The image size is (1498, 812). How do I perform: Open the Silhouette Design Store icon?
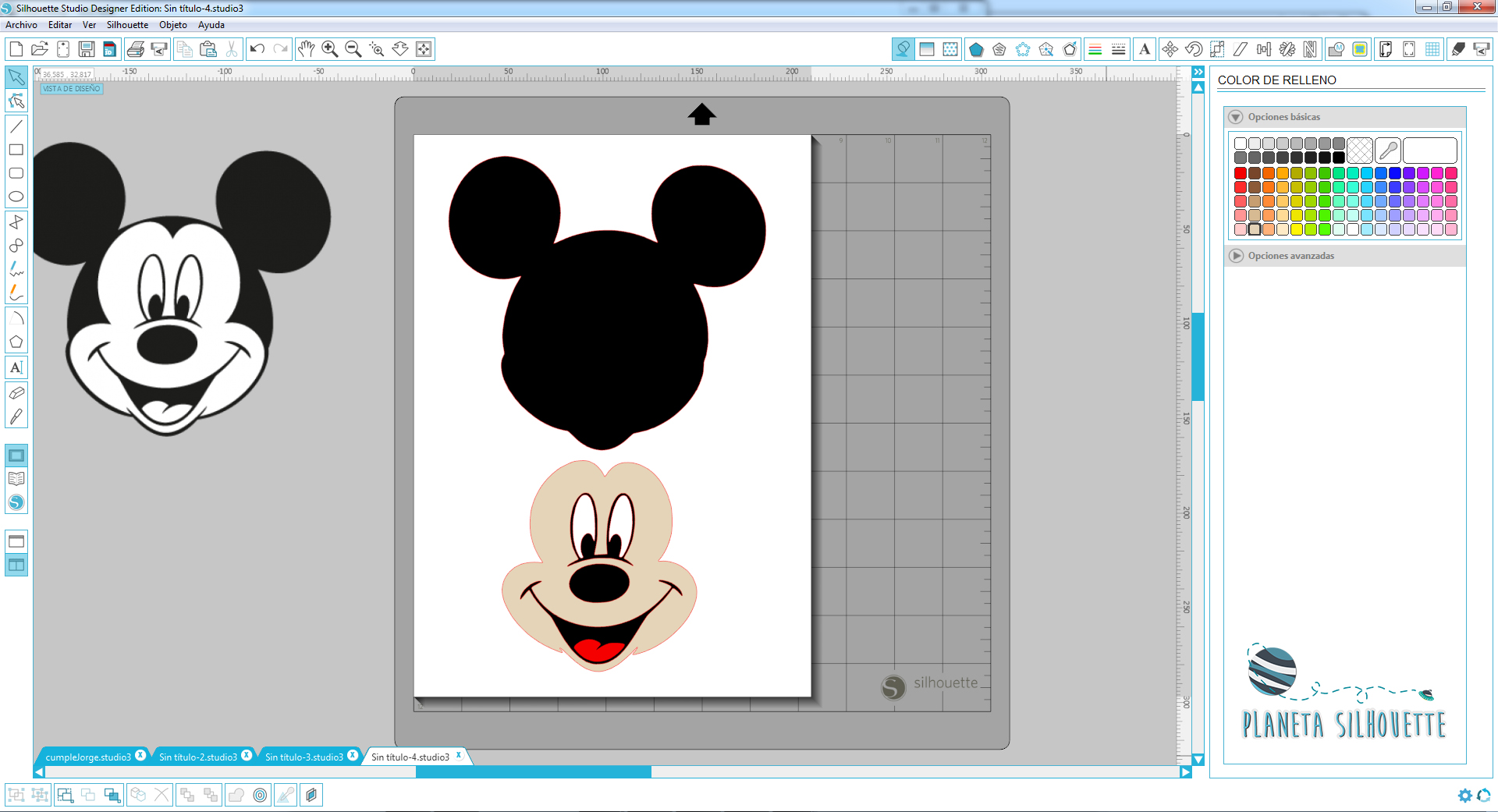[16, 503]
